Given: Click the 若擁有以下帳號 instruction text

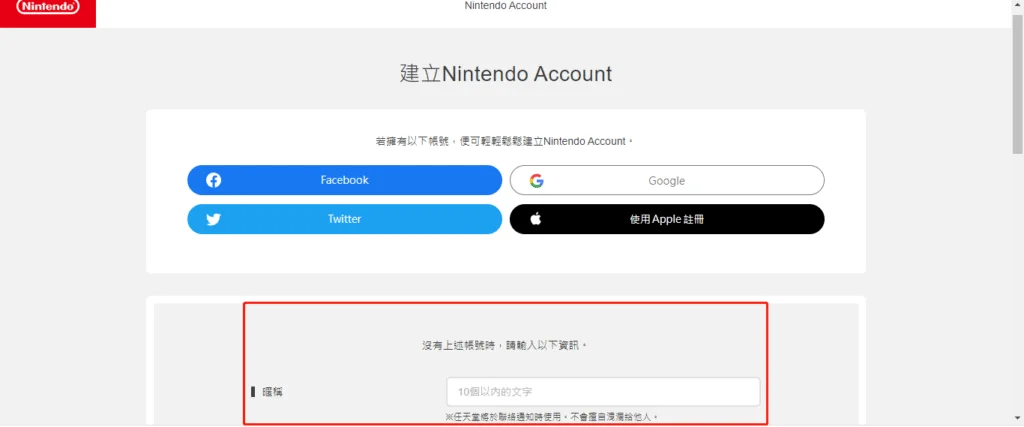Looking at the screenshot, I should point(505,141).
